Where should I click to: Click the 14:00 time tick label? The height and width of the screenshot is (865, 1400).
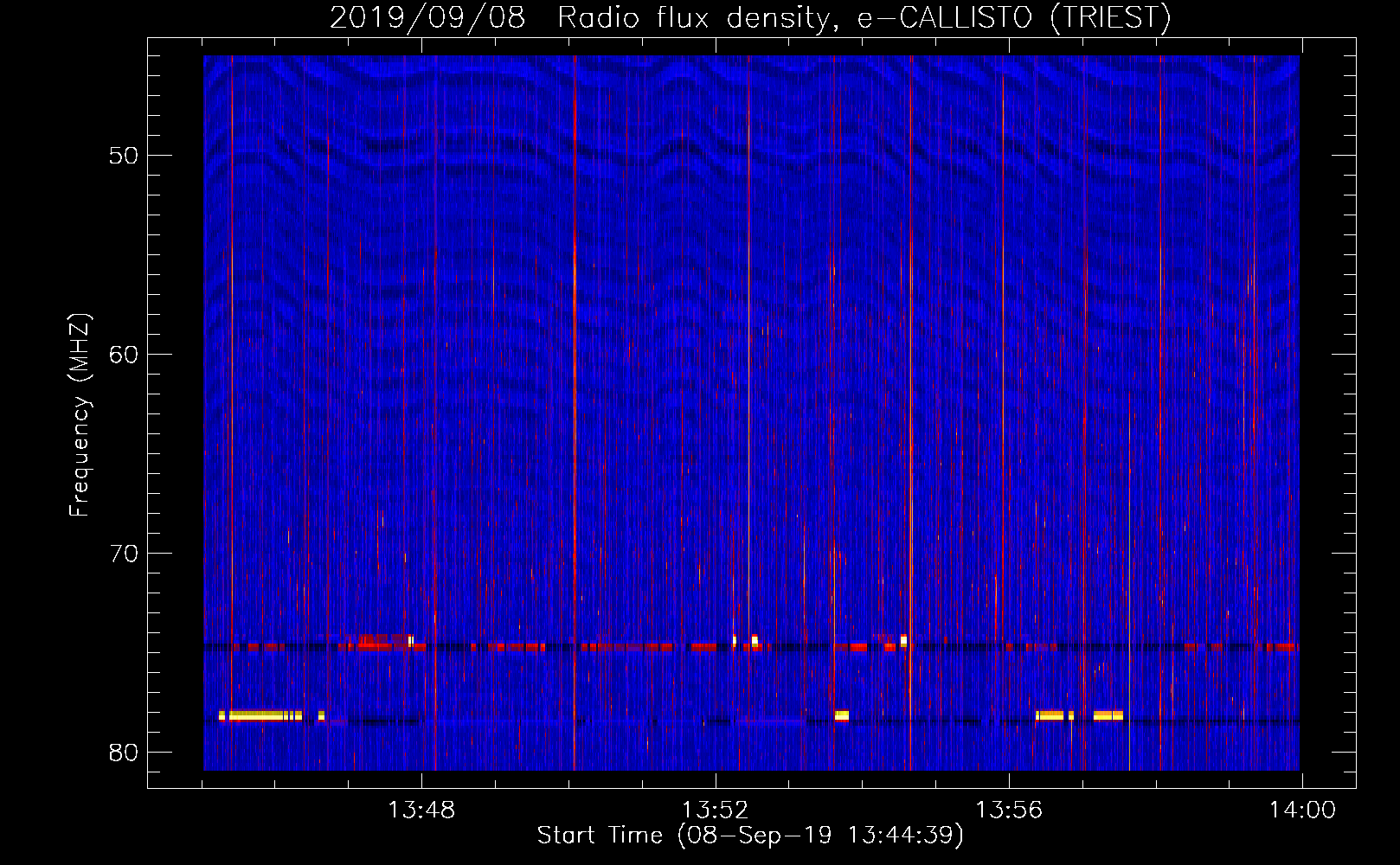1302,811
